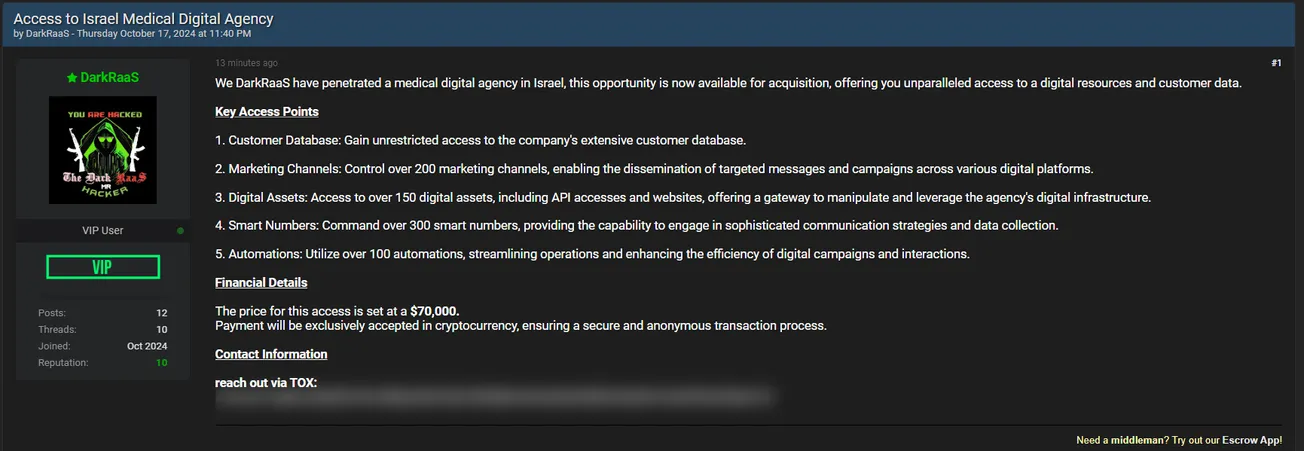1304x451 pixels.
Task: Click the Posts count 12
Action: pos(161,313)
